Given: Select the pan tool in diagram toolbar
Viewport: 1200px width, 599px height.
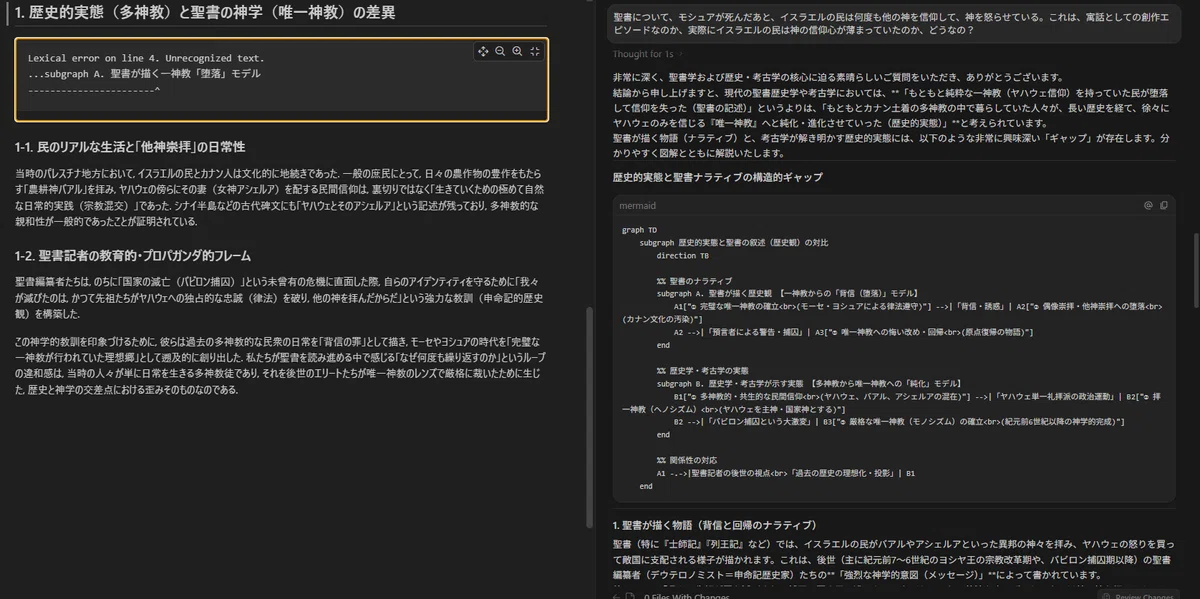Looking at the screenshot, I should coord(483,51).
